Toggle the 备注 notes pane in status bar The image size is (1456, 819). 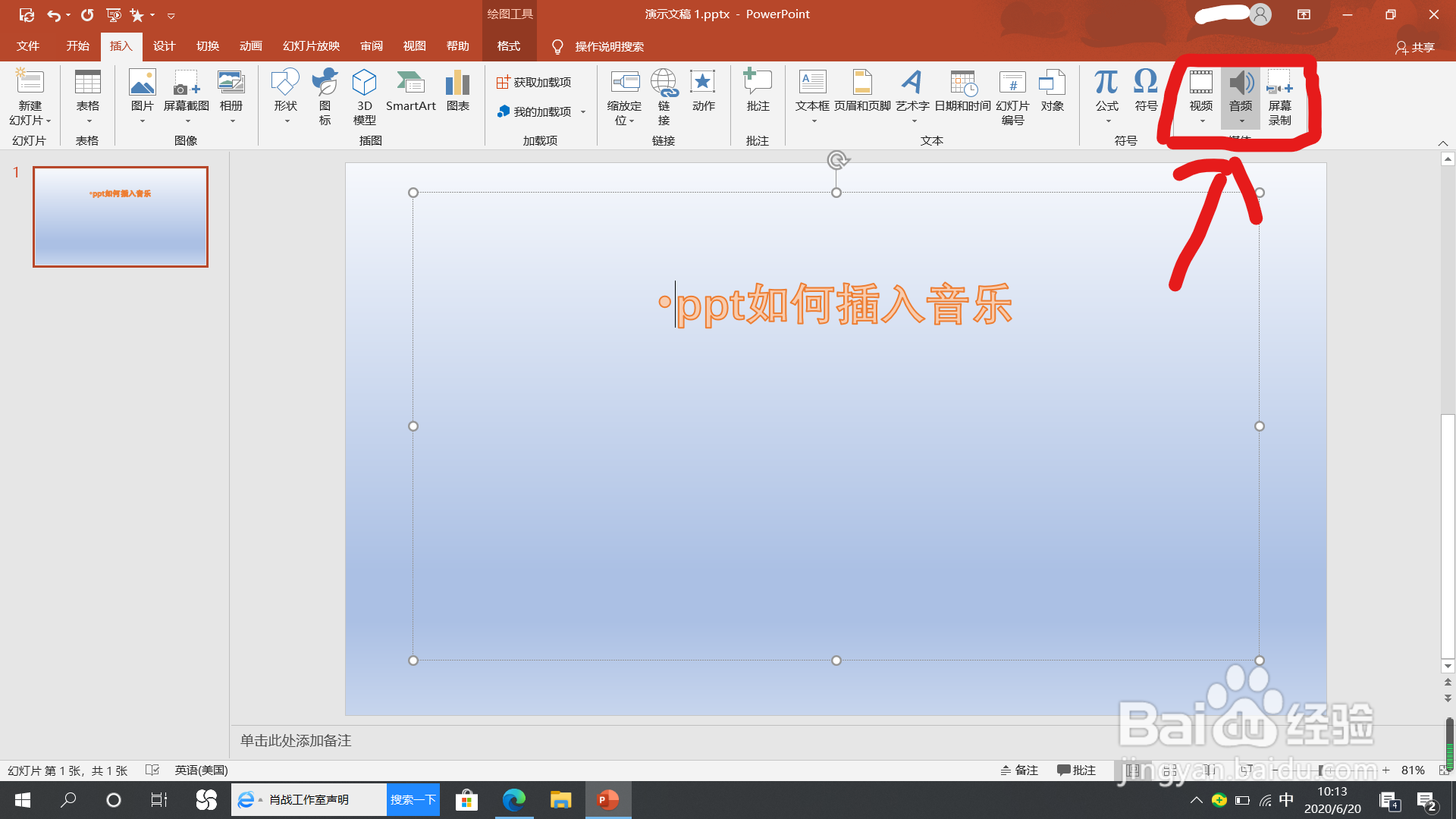point(1019,770)
